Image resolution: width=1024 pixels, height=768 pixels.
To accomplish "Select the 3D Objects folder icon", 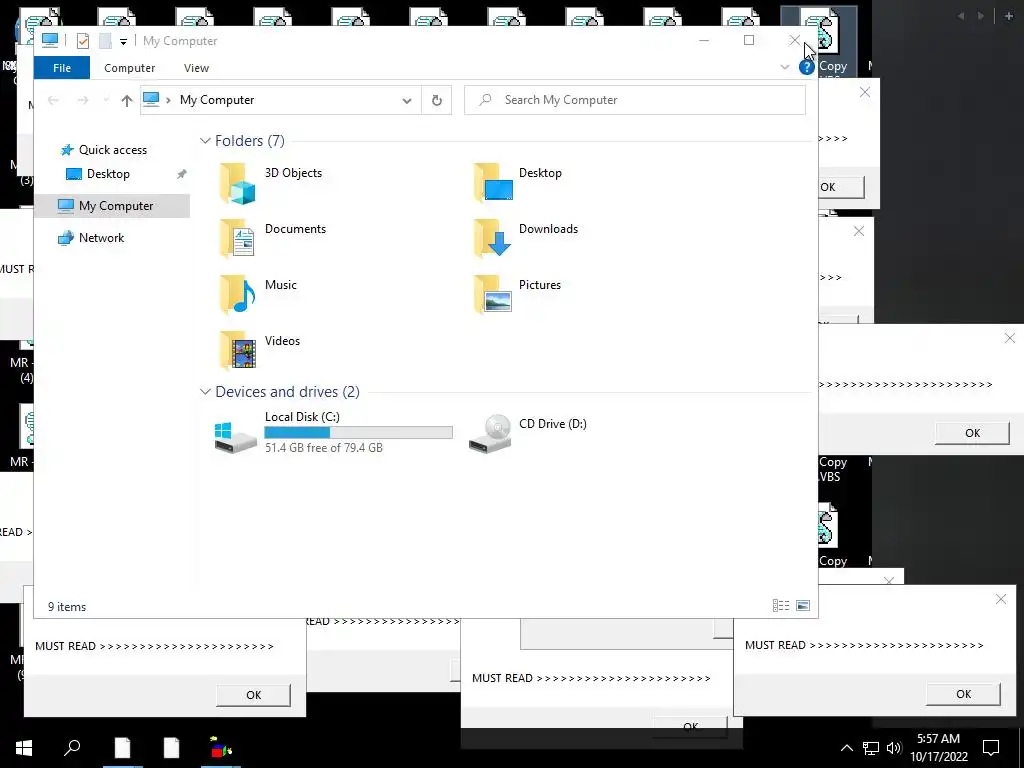I will (x=238, y=184).
